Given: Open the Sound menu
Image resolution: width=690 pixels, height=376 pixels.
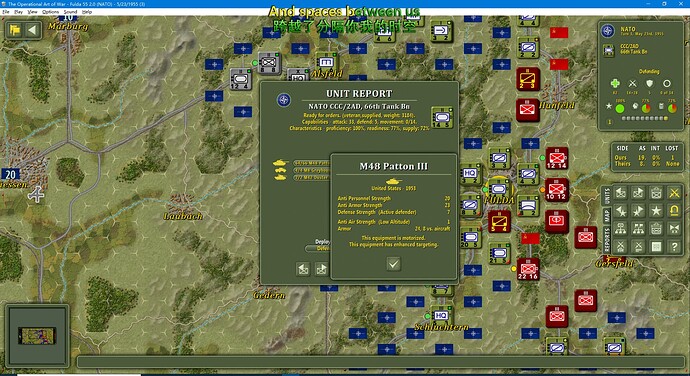Looking at the screenshot, I should tap(70, 12).
